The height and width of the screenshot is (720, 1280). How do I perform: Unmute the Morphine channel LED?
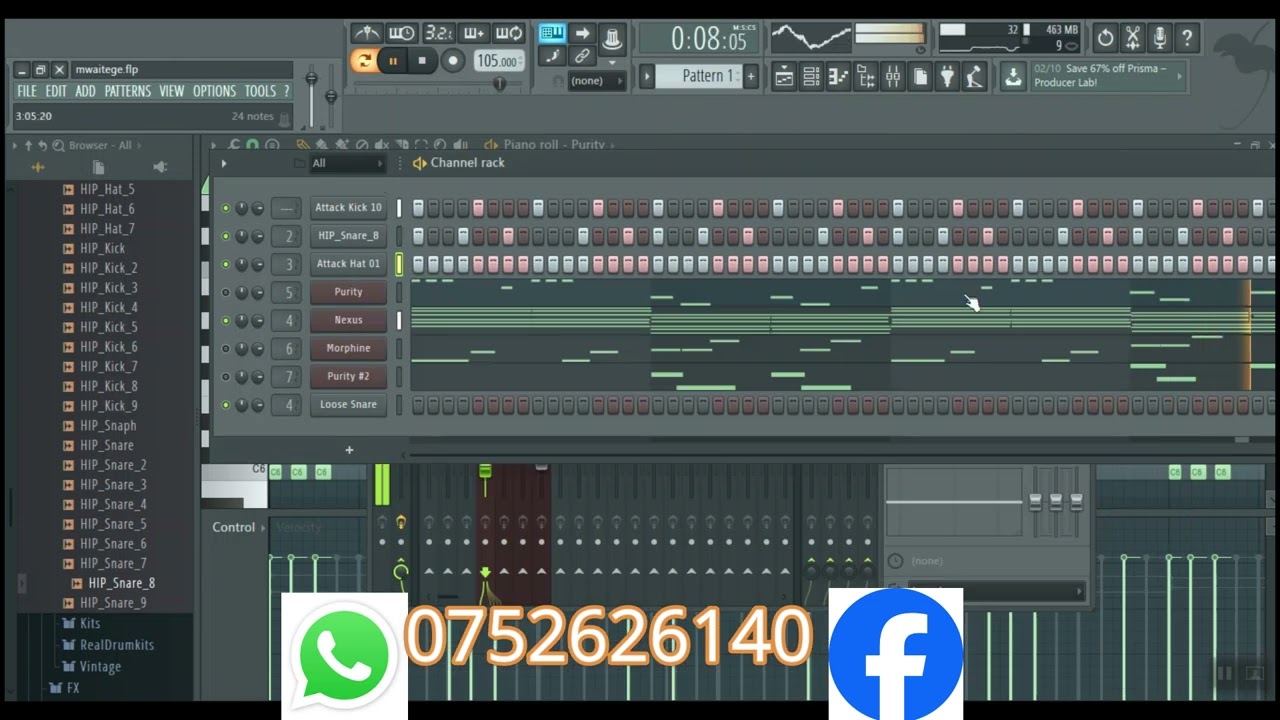coord(226,348)
